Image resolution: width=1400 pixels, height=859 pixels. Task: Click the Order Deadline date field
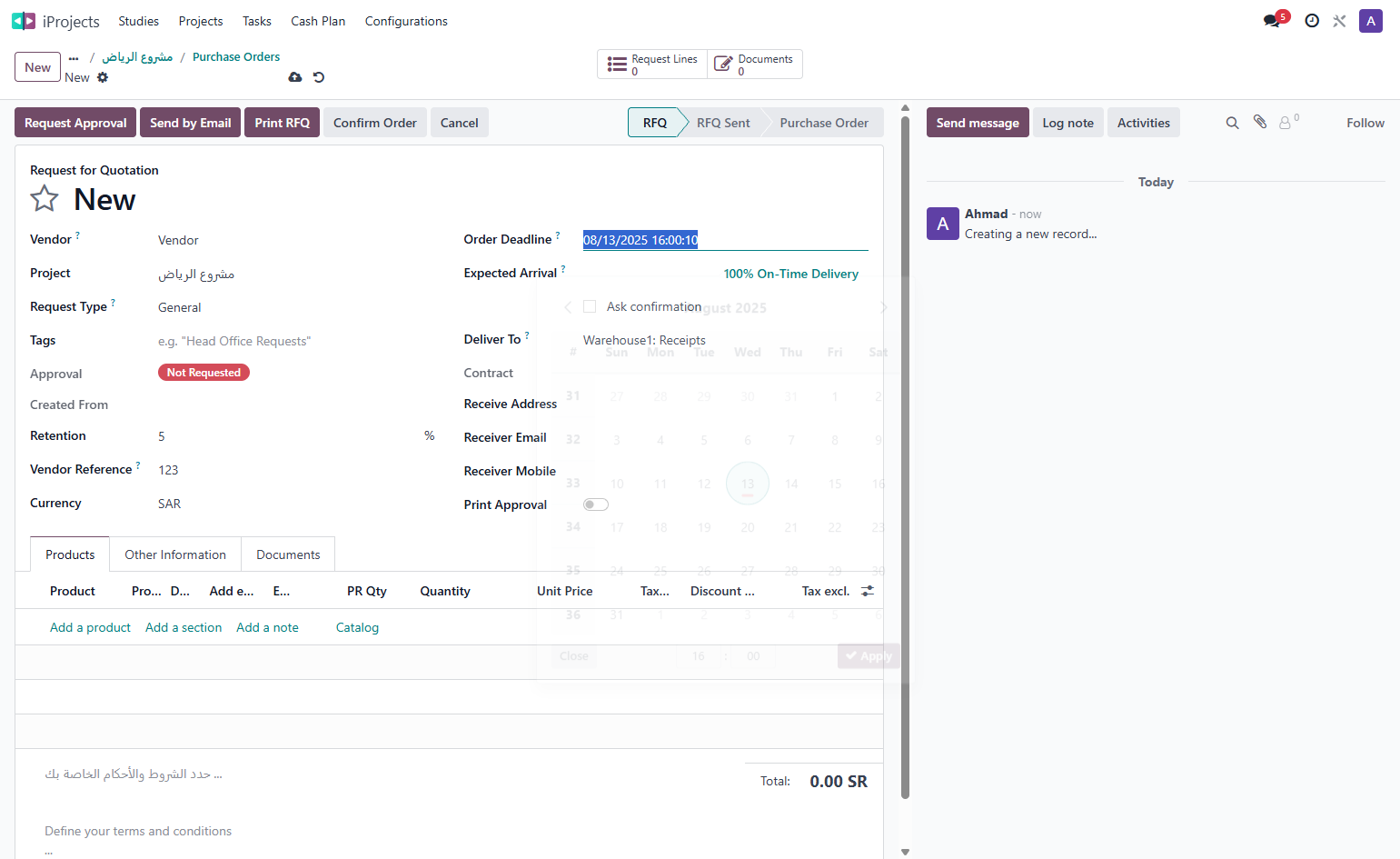pyautogui.click(x=726, y=240)
